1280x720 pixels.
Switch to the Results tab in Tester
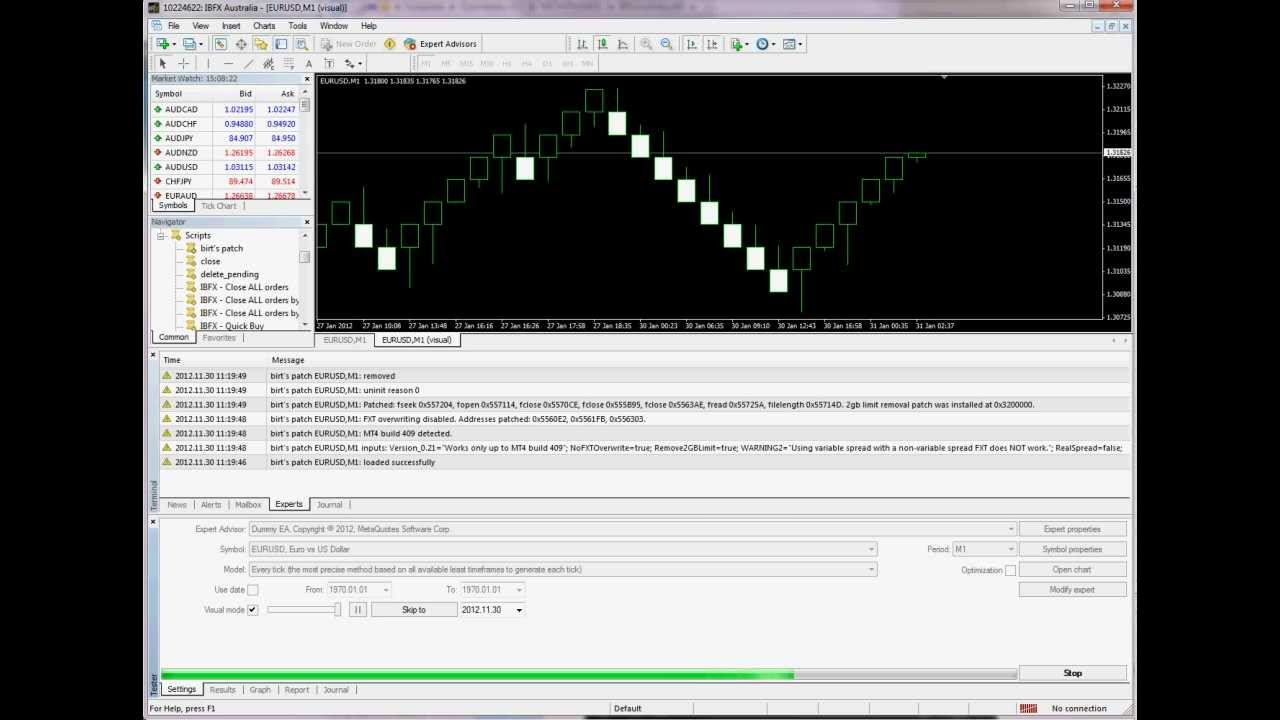coord(222,690)
